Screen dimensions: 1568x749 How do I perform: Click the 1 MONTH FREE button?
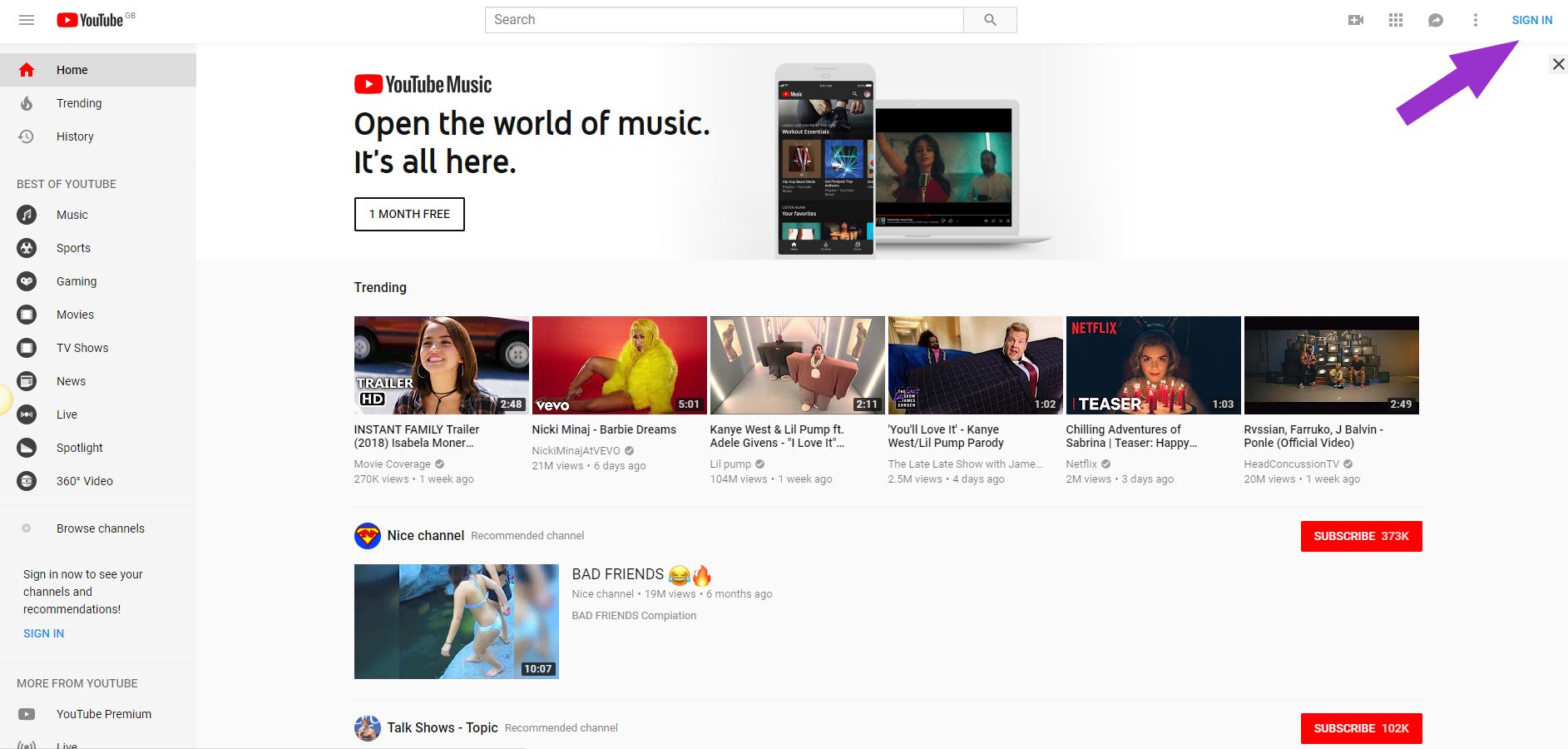coord(409,214)
